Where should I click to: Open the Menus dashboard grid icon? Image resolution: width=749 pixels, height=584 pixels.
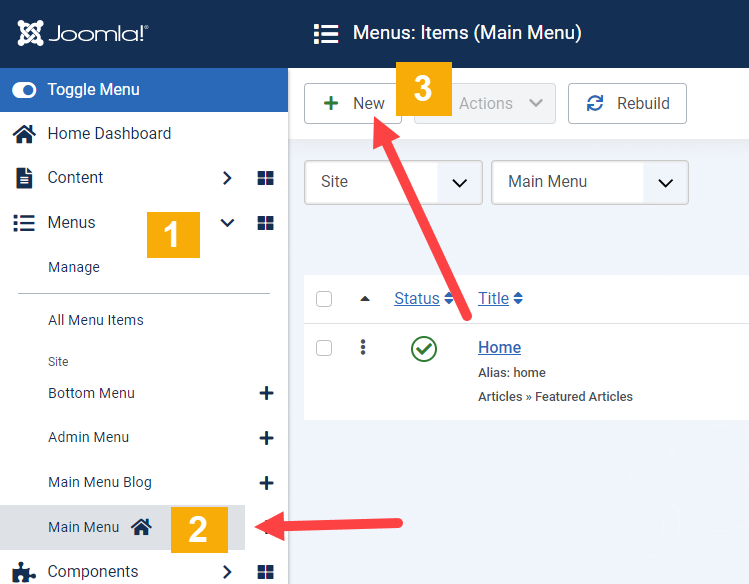[266, 223]
